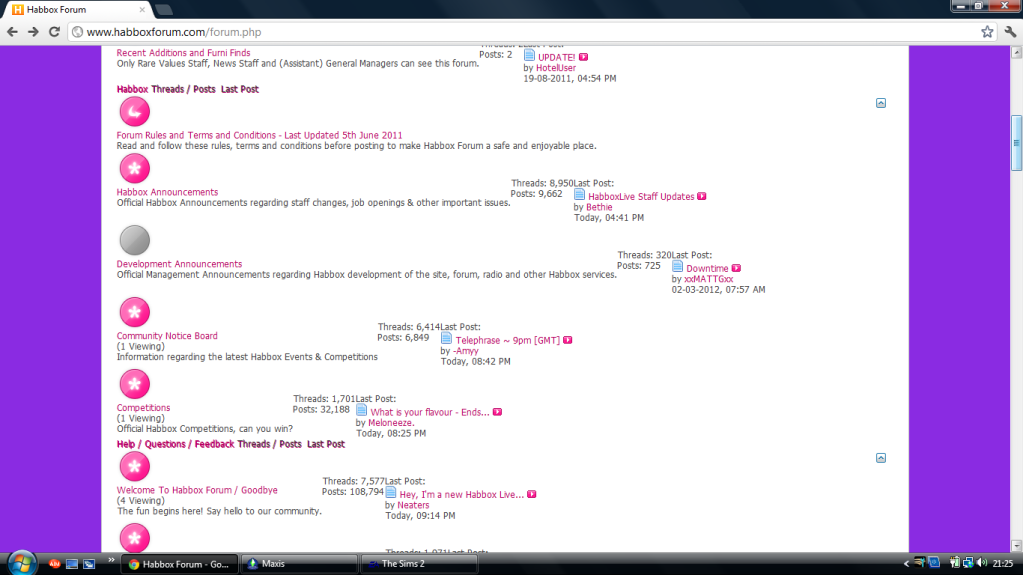The image size is (1023, 575).
Task: Click the browser reload button
Action: (x=56, y=32)
